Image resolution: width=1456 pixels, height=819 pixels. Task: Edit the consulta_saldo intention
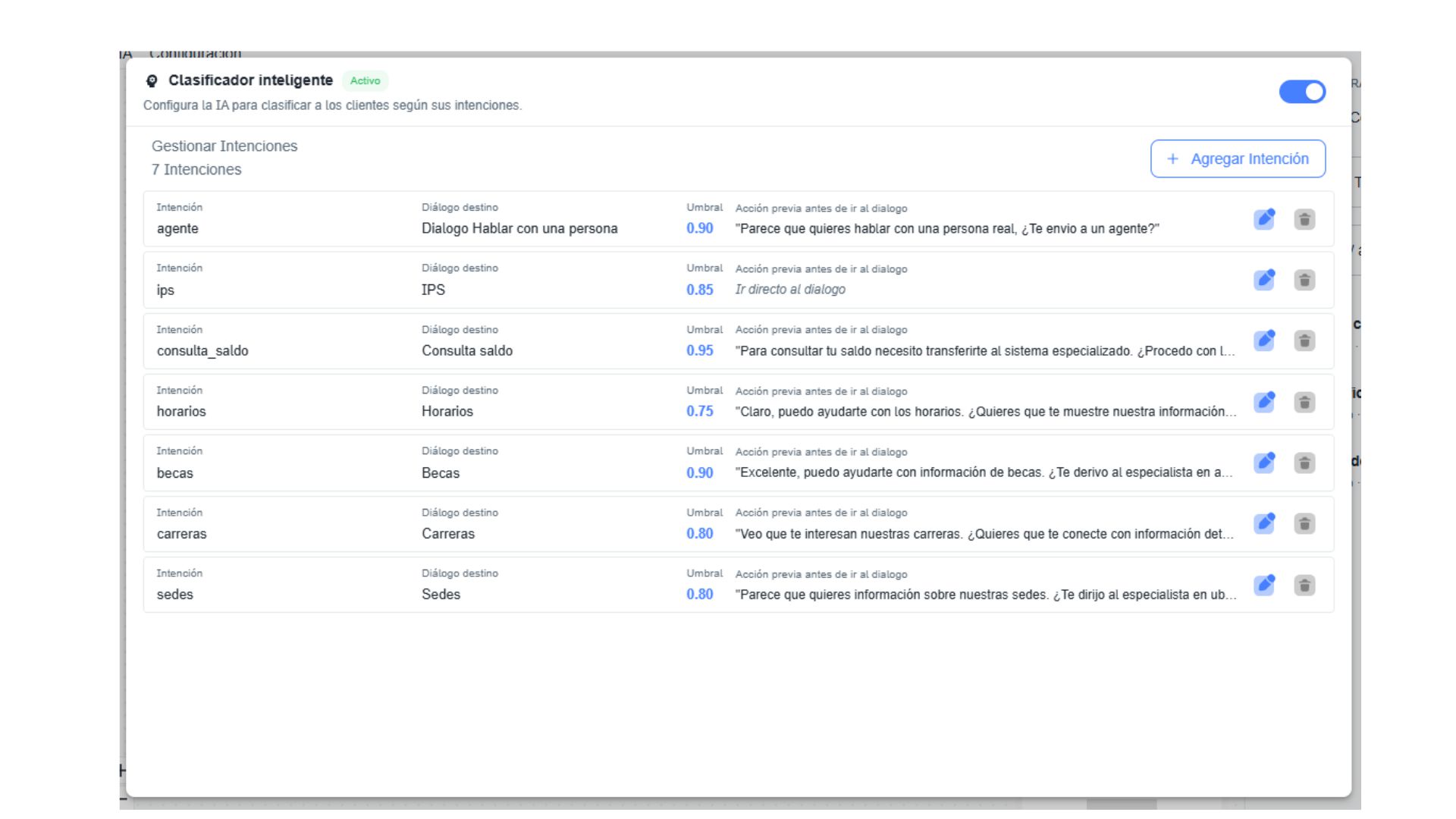(x=1264, y=340)
